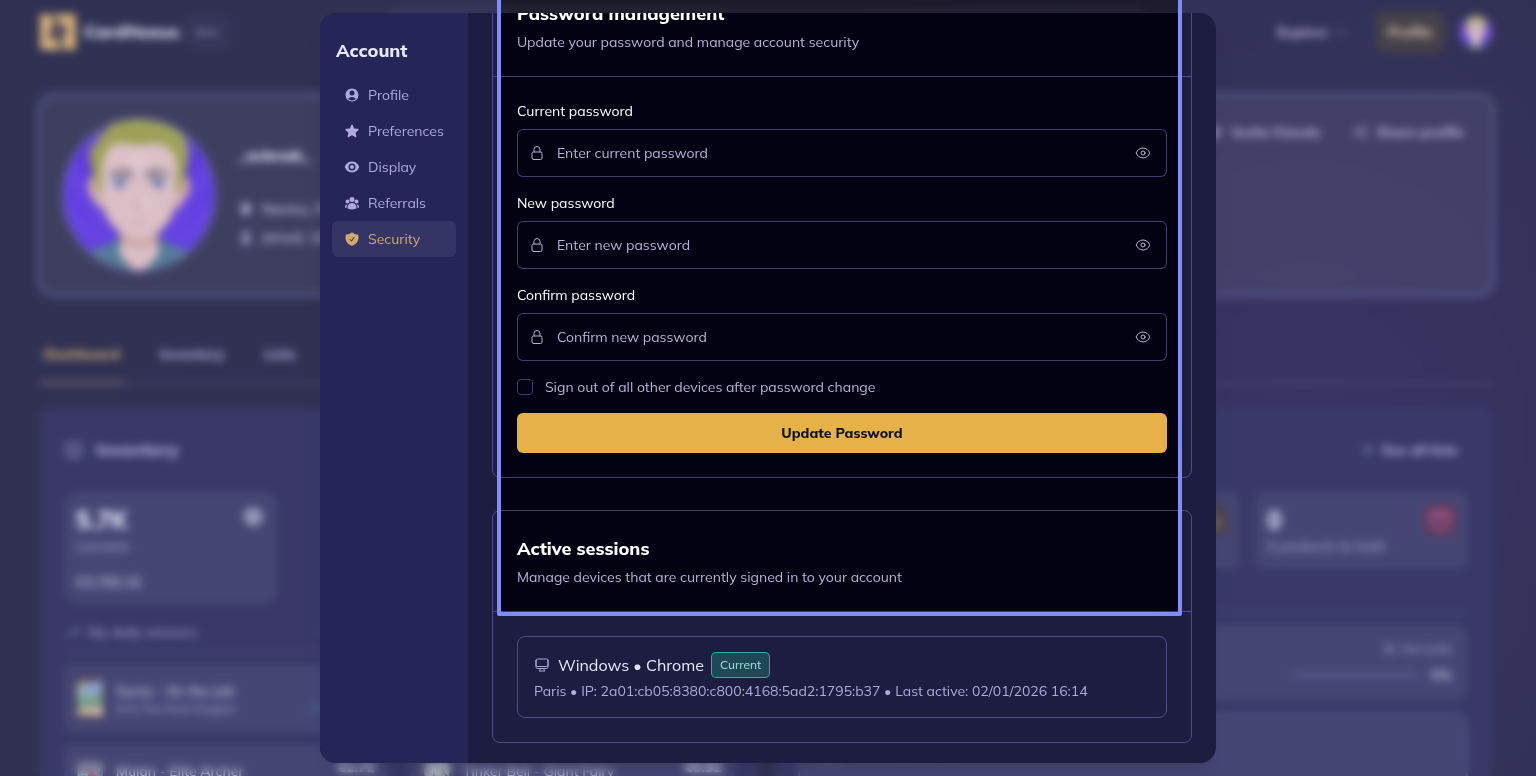Reveal the new password using eye toggle
The width and height of the screenshot is (1536, 776).
pyautogui.click(x=1143, y=245)
